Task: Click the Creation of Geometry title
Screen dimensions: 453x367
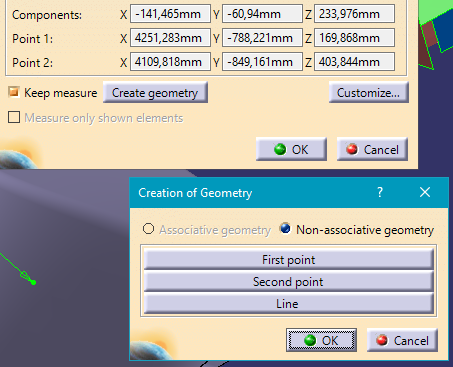Action: pyautogui.click(x=195, y=193)
